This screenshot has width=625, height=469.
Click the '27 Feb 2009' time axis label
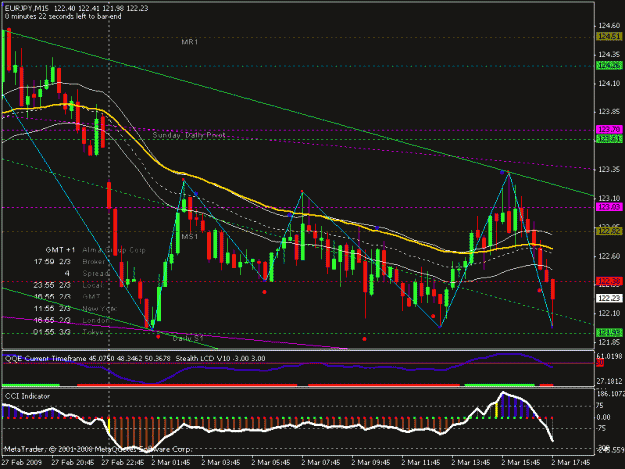point(21,463)
